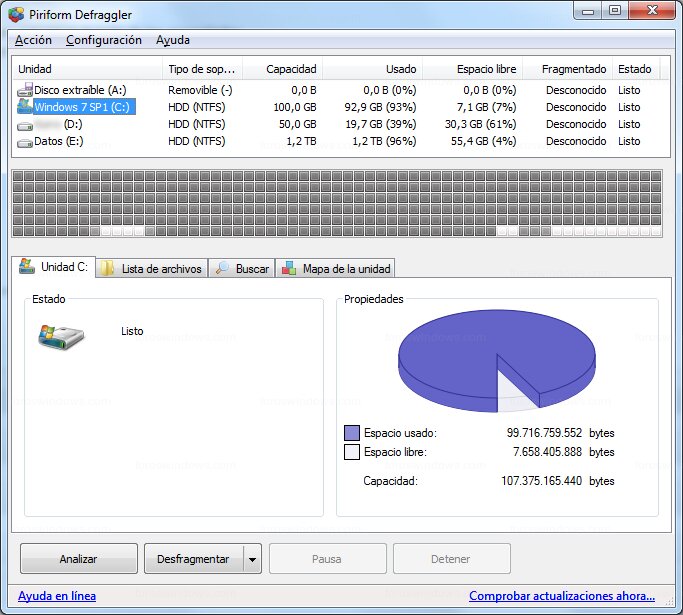The height and width of the screenshot is (615, 683).
Task: Click the large Windows drive icon under Estado
Action: [61, 338]
